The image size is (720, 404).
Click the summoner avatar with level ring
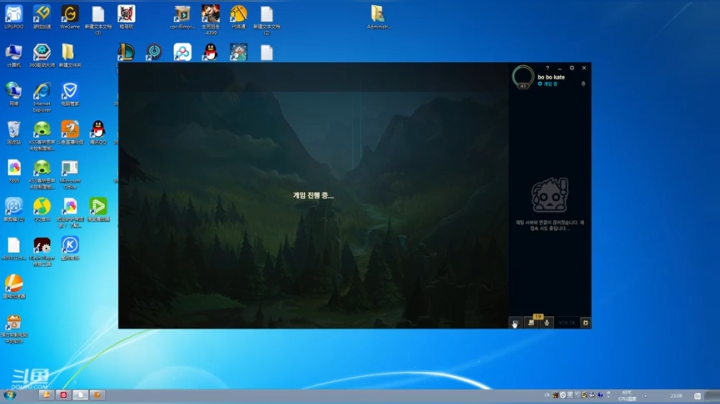coord(523,77)
